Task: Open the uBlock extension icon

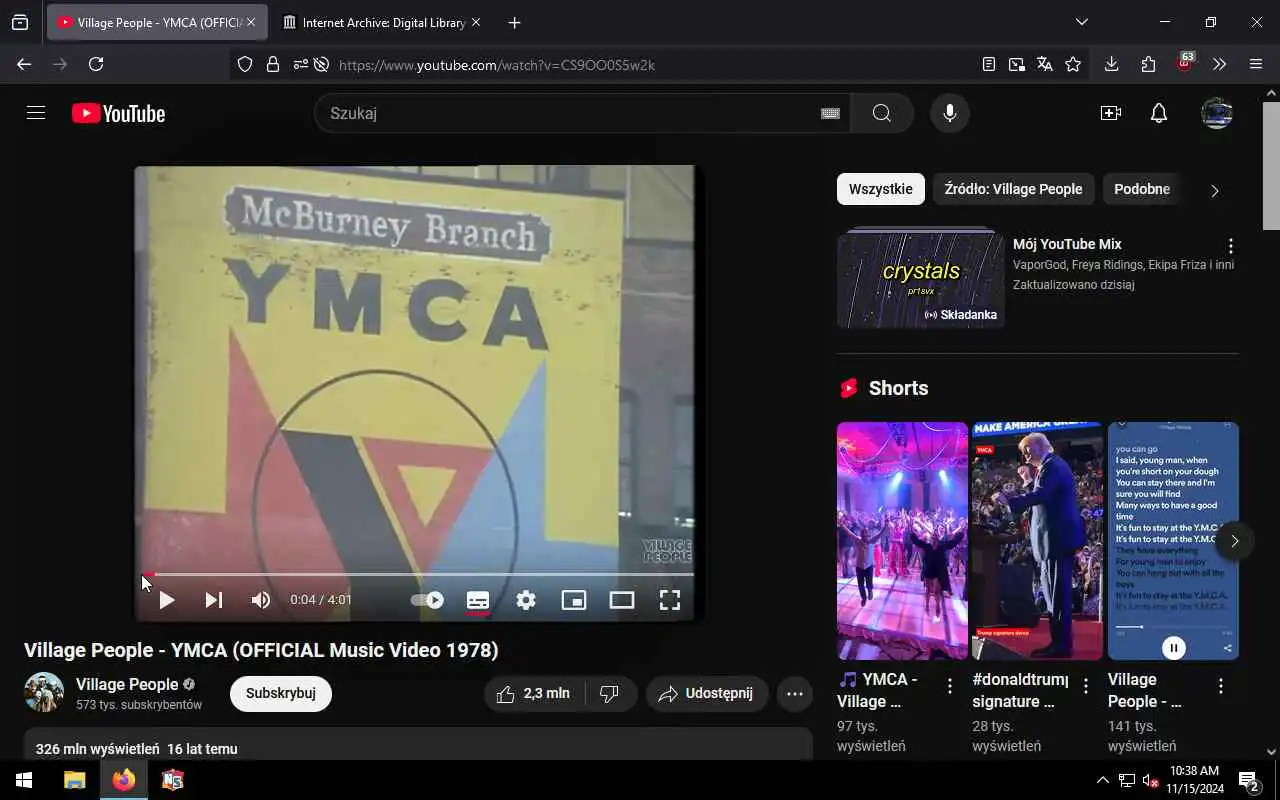Action: click(1185, 63)
